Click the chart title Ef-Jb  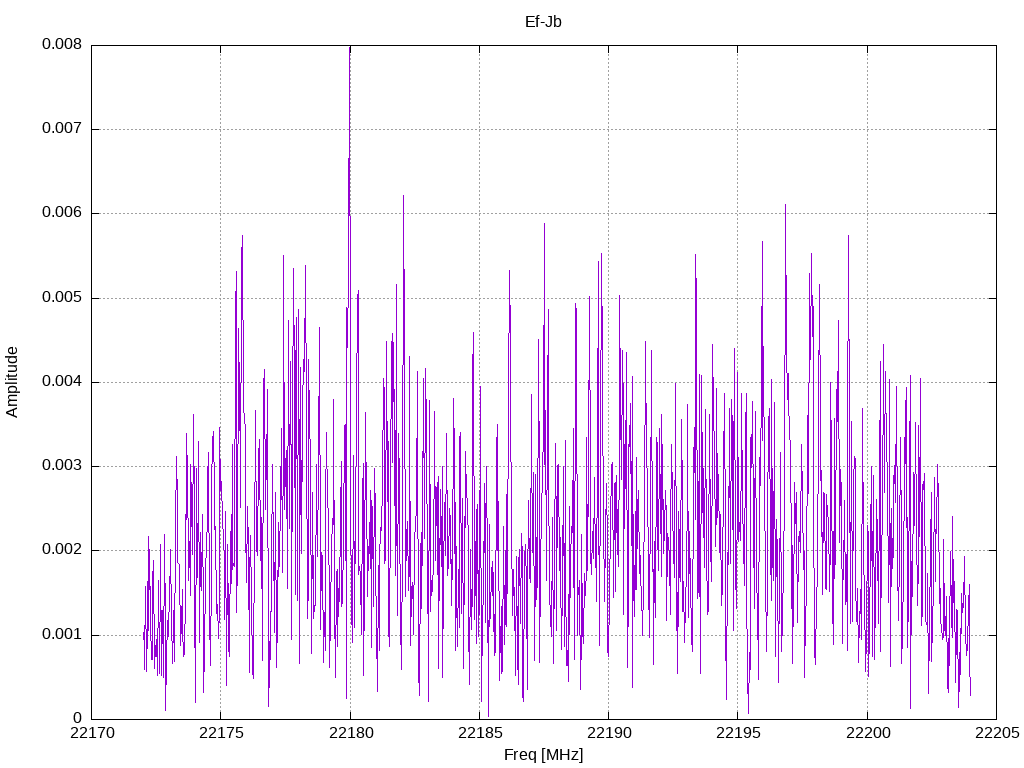pyautogui.click(x=543, y=22)
